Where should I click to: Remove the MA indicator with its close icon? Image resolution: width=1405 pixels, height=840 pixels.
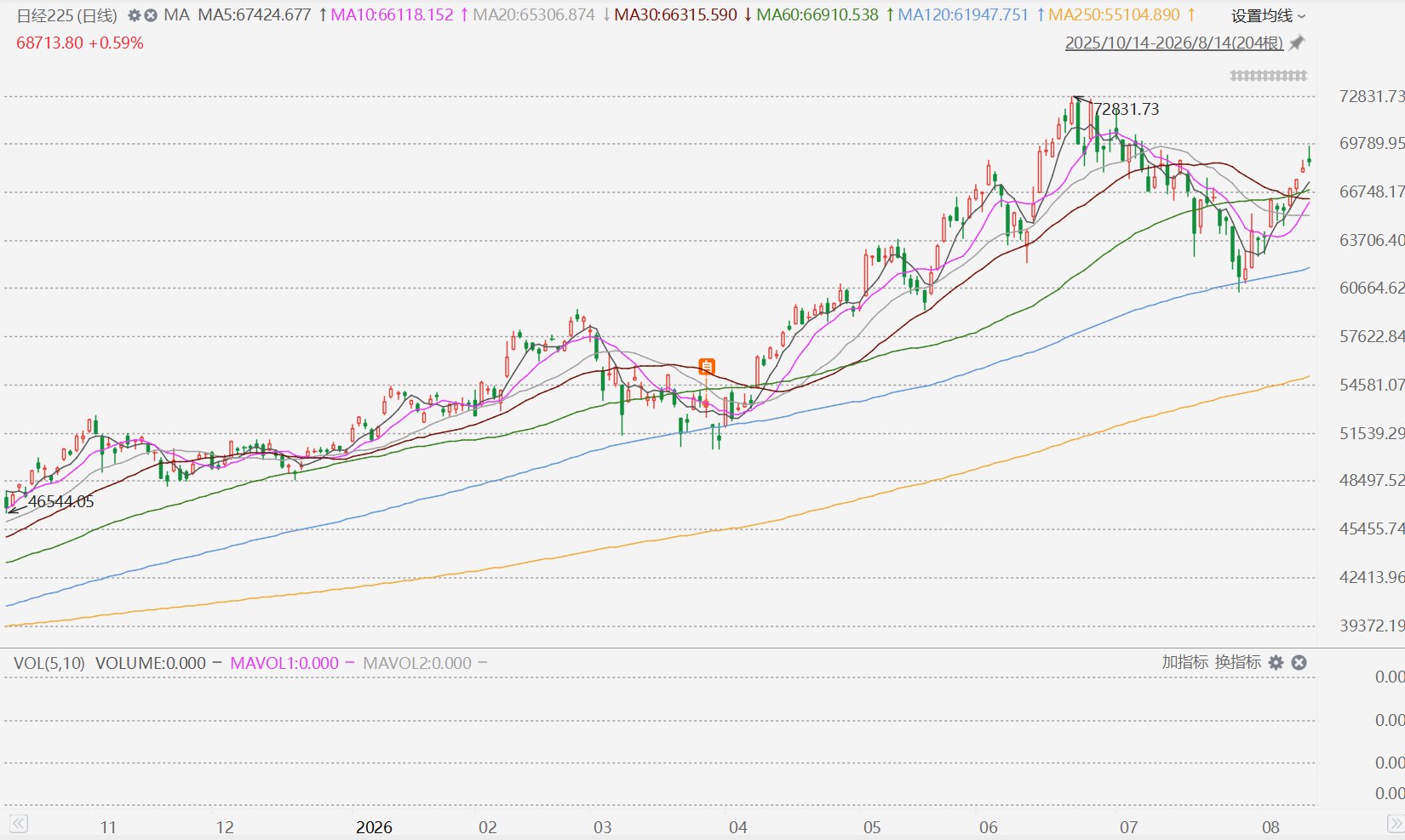point(151,15)
